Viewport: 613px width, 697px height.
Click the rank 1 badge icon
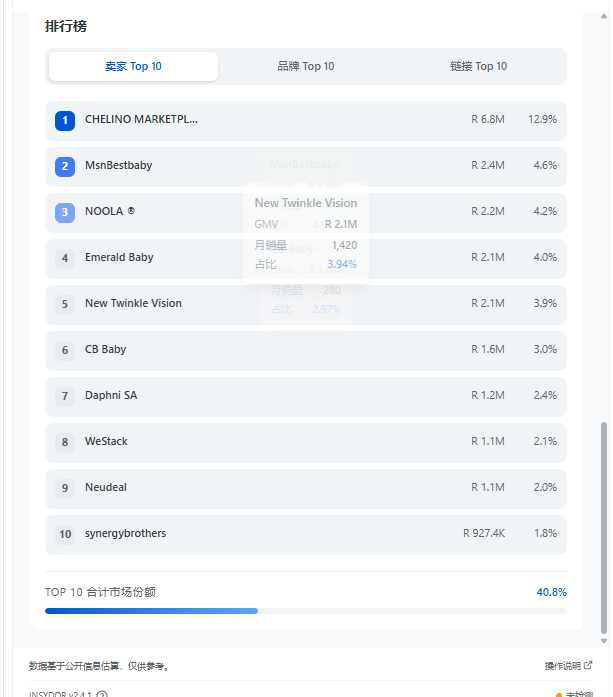coord(65,120)
